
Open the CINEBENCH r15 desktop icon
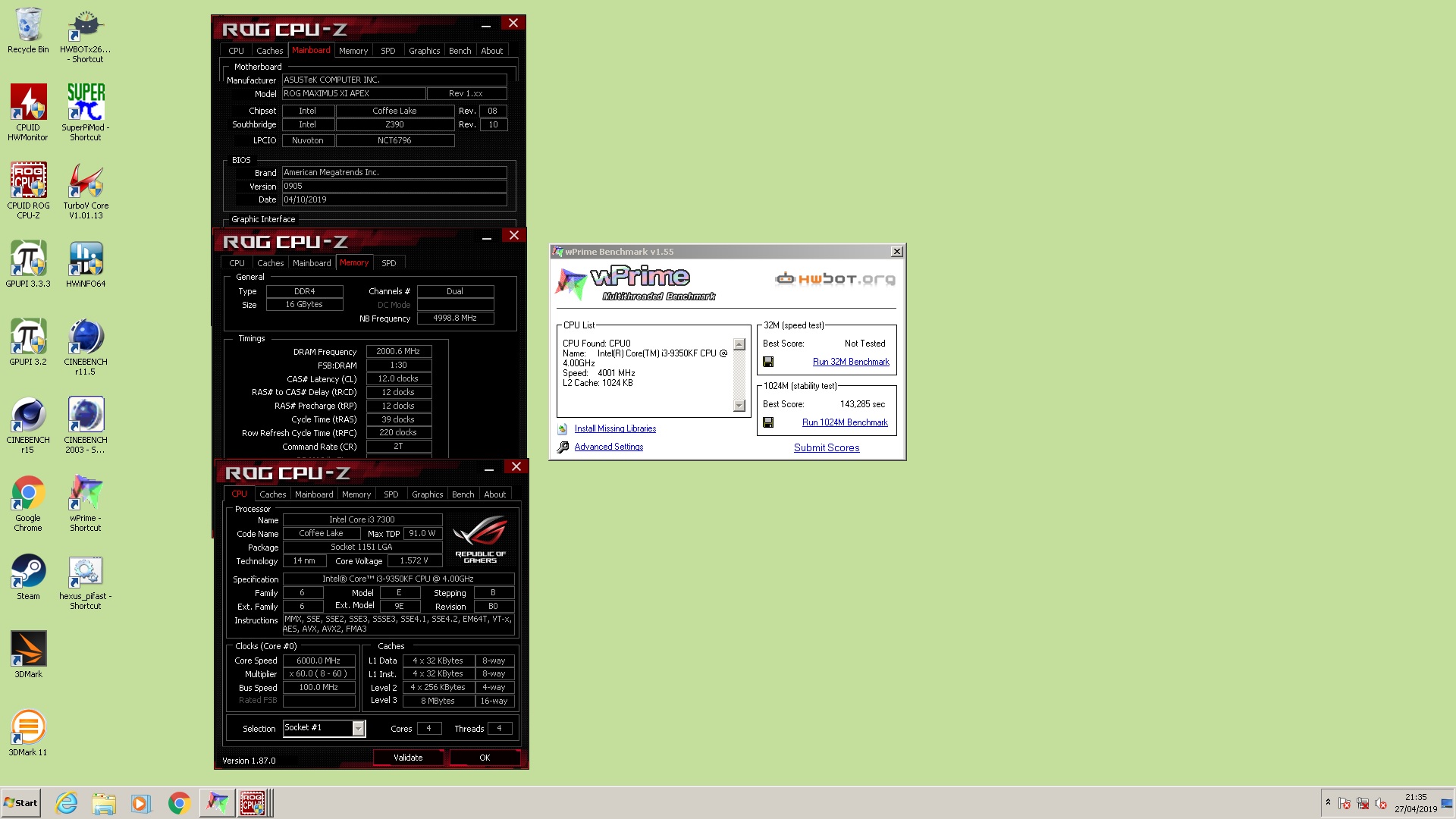[28, 425]
